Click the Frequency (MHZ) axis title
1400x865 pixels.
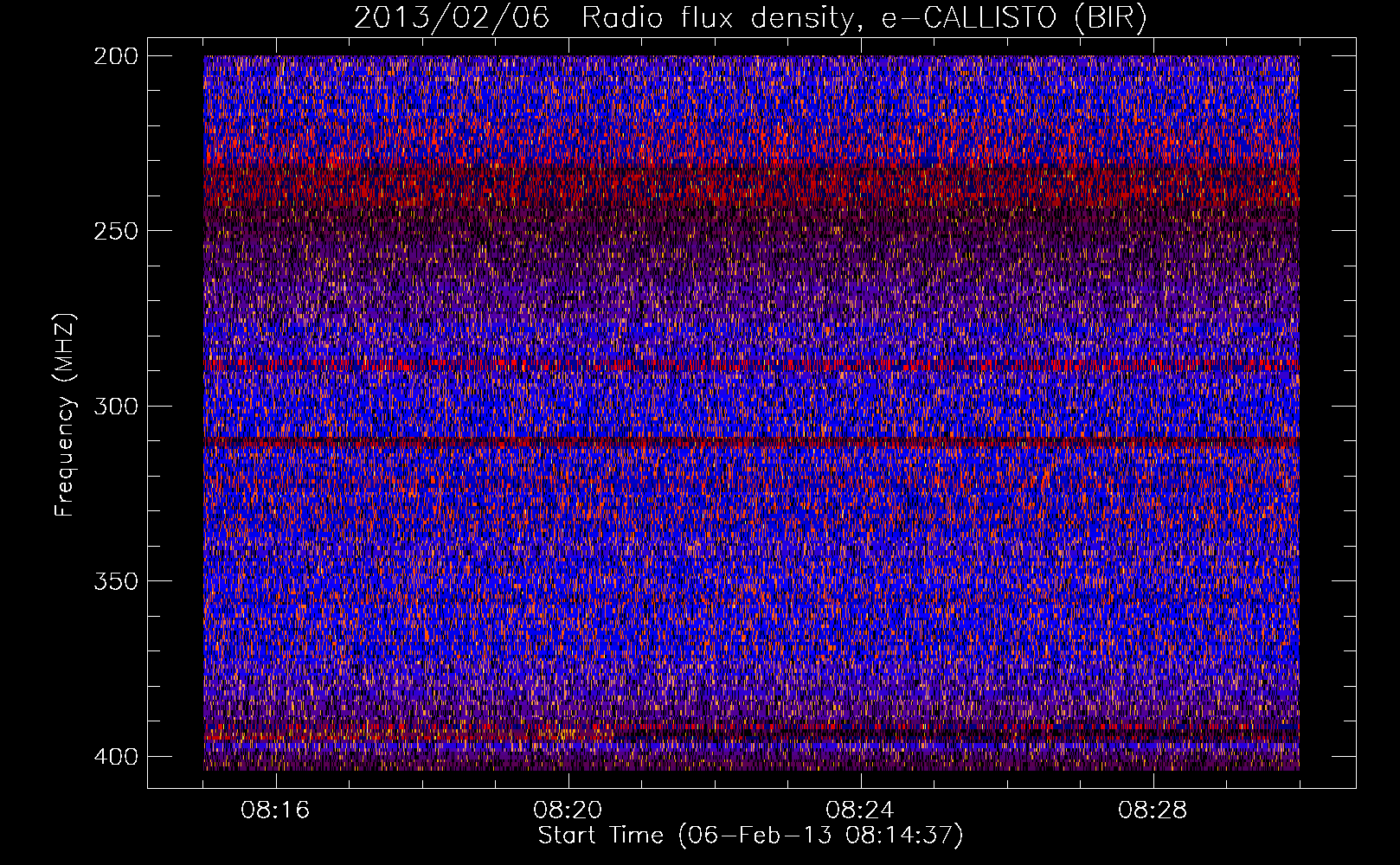(64, 414)
